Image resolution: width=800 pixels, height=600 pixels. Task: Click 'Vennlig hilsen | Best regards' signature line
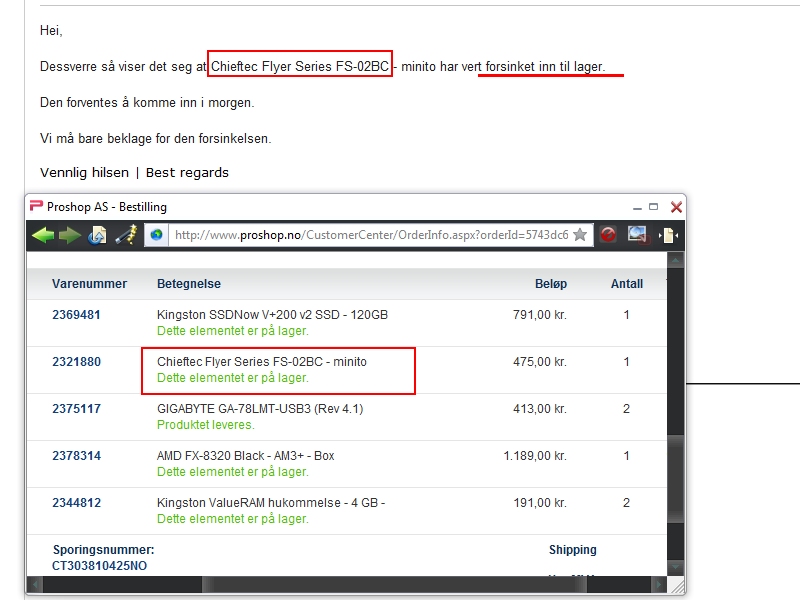click(134, 172)
